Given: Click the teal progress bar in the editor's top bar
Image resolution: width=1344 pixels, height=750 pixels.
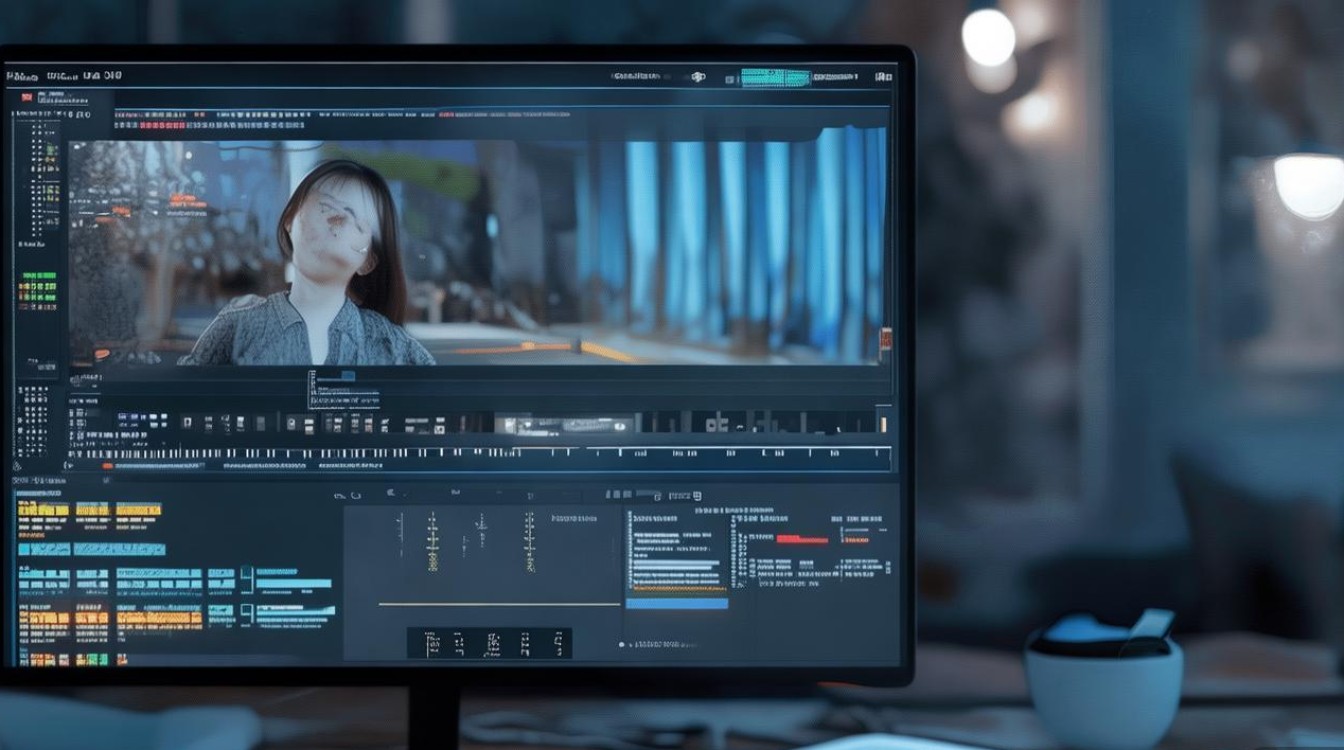Looking at the screenshot, I should pos(775,77).
